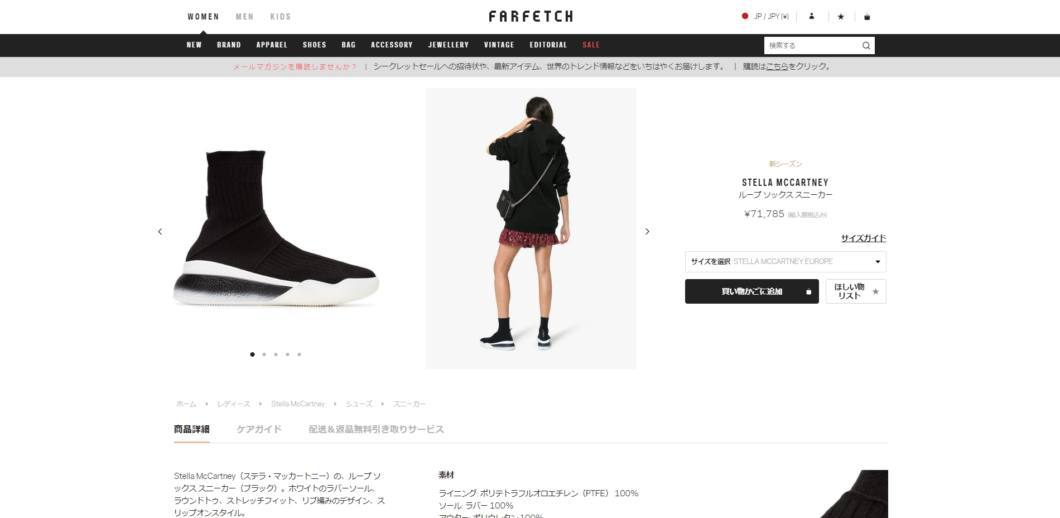Click the 買い物かごに追加 add-to-cart button
Viewport: 1060px width, 518px height.
coord(752,291)
